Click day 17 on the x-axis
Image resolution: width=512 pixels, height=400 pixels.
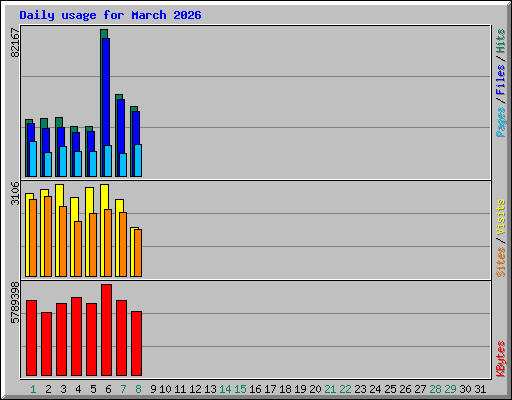click(270, 389)
